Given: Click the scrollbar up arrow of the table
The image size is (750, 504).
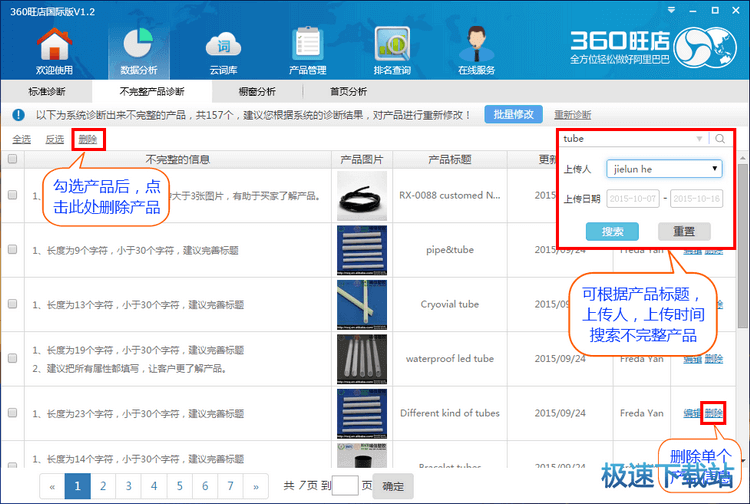Looking at the screenshot, I should point(742,158).
